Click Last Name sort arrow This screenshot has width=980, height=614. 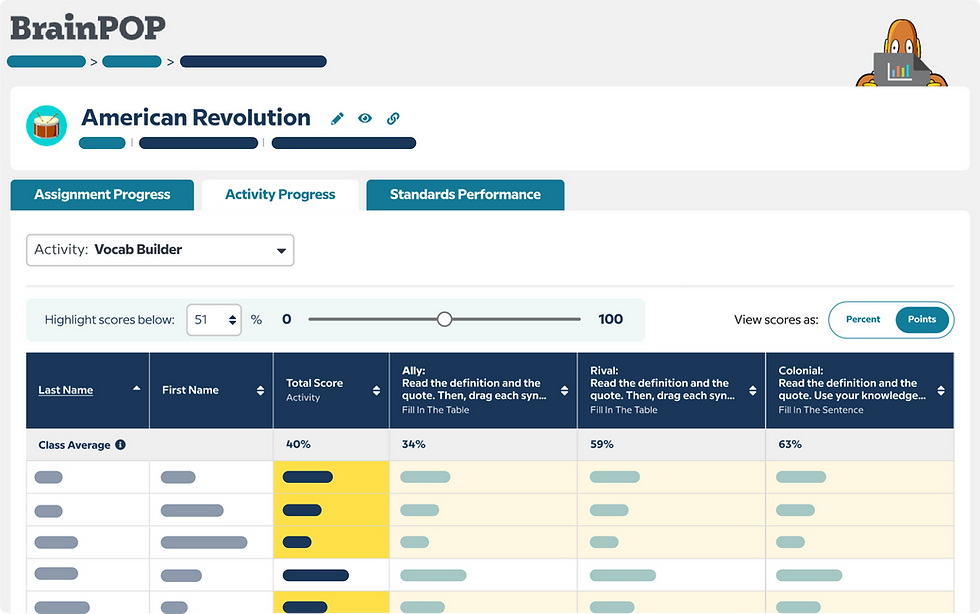[x=136, y=388]
